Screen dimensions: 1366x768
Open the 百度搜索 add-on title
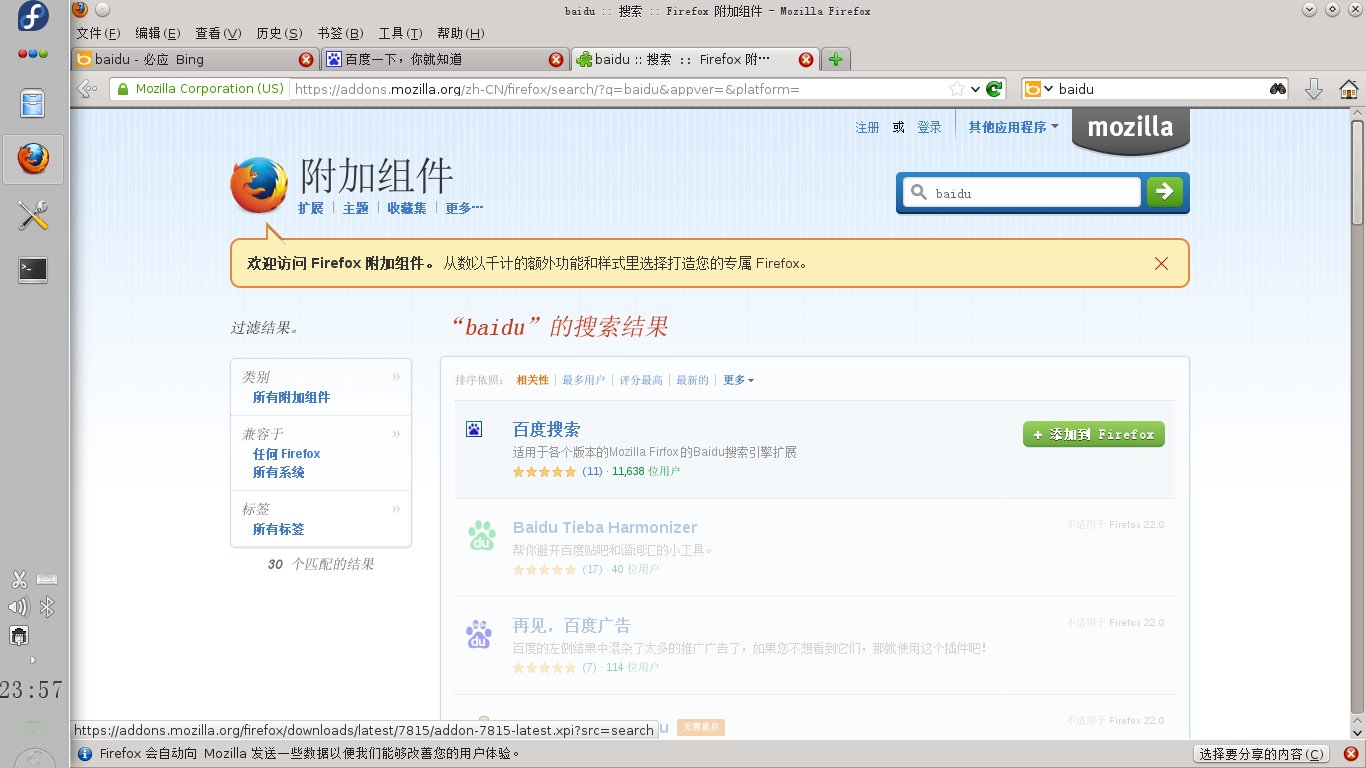point(546,429)
